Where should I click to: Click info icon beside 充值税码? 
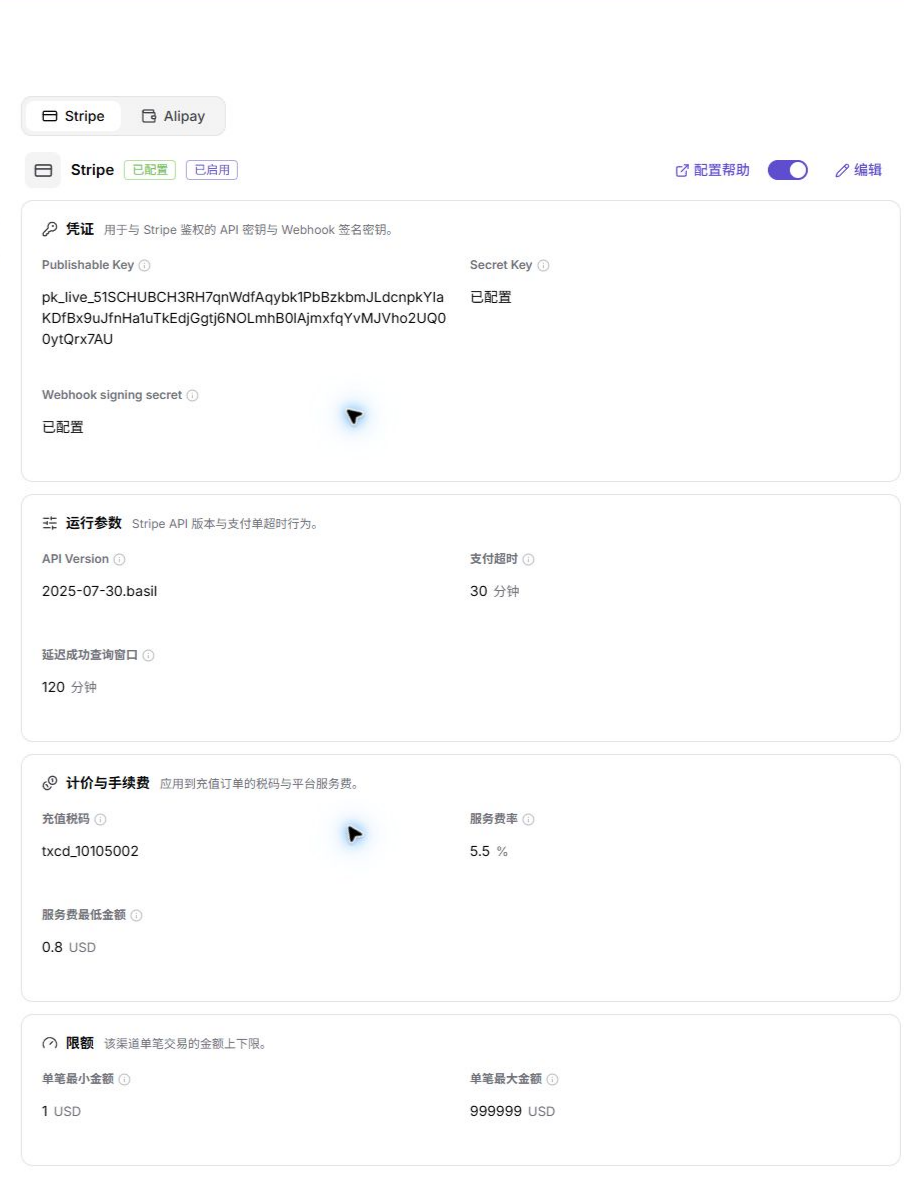[101, 820]
